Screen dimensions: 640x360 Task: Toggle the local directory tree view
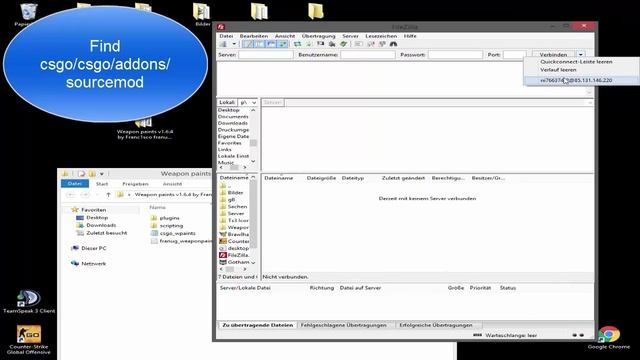point(259,44)
